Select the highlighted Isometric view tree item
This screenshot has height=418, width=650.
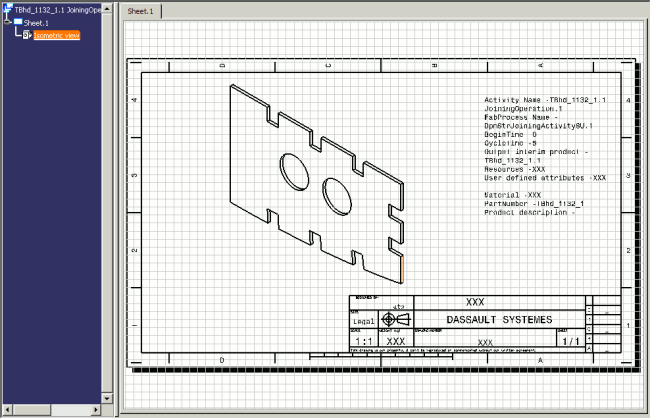[x=57, y=35]
